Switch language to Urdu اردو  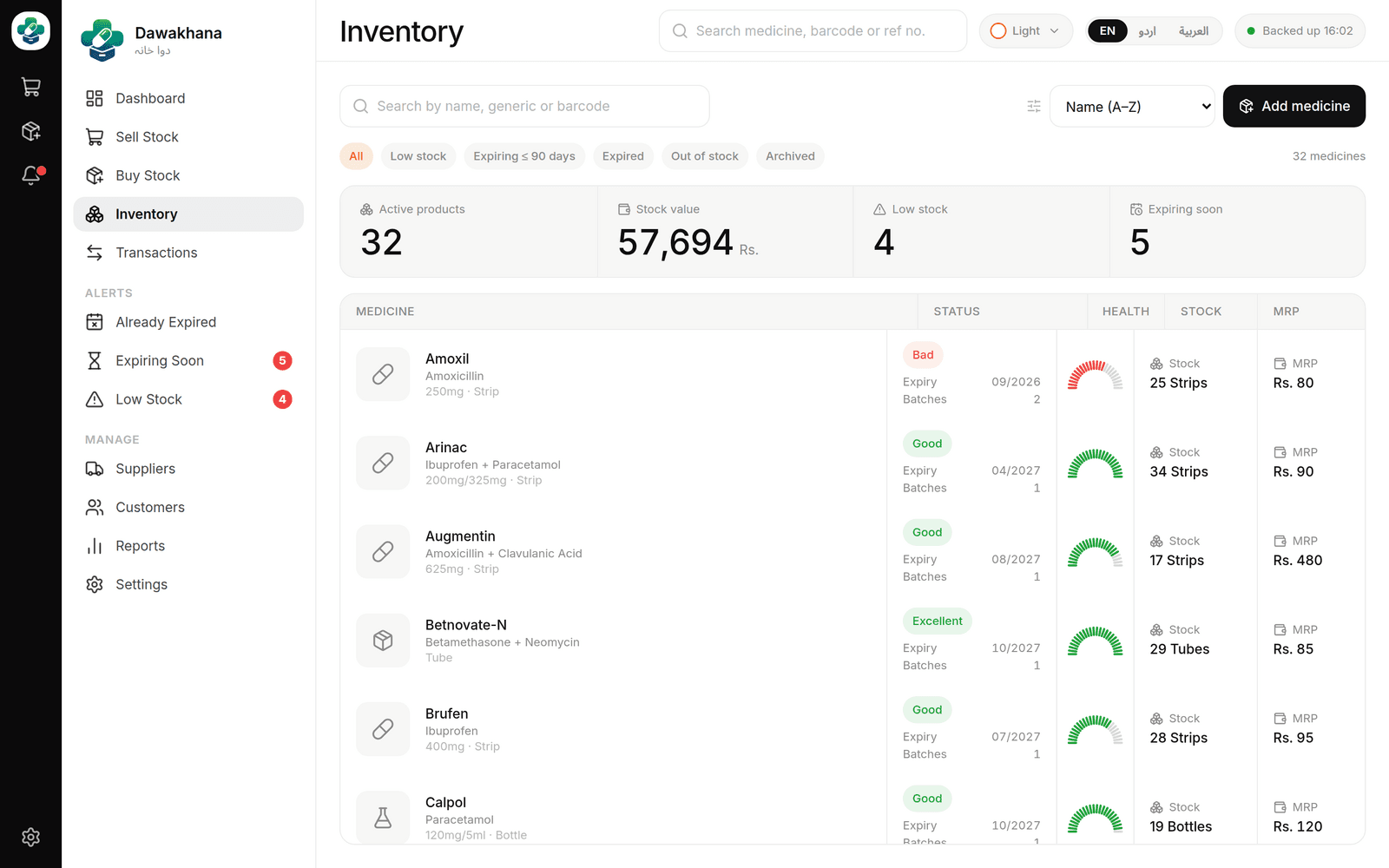coord(1147,31)
